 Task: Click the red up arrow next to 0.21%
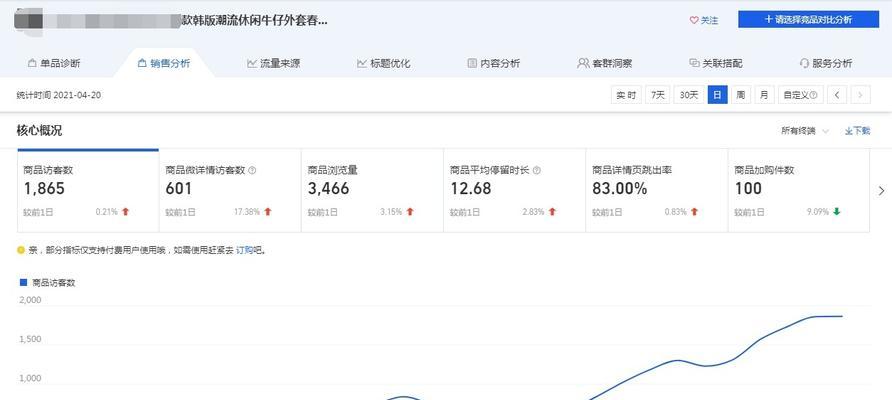[x=126, y=212]
